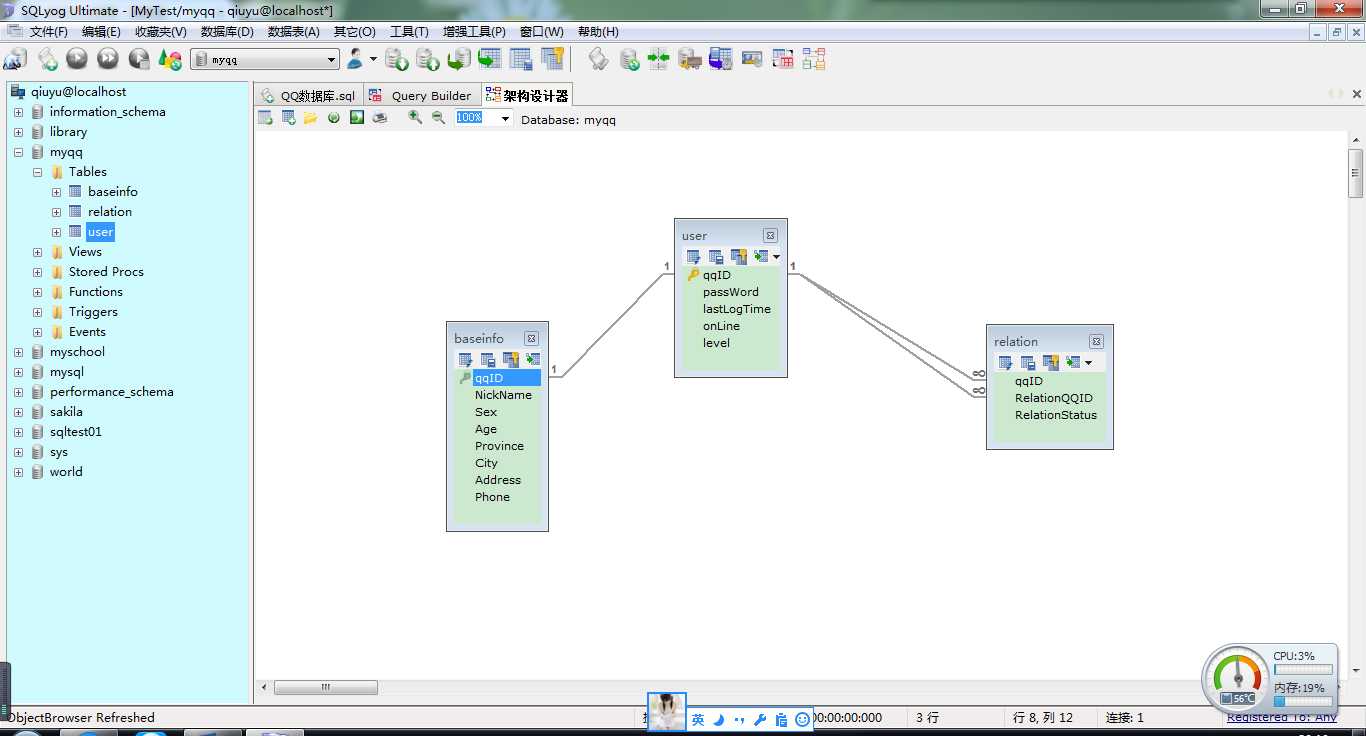Click alter table icon in baseinfo box

(466, 360)
